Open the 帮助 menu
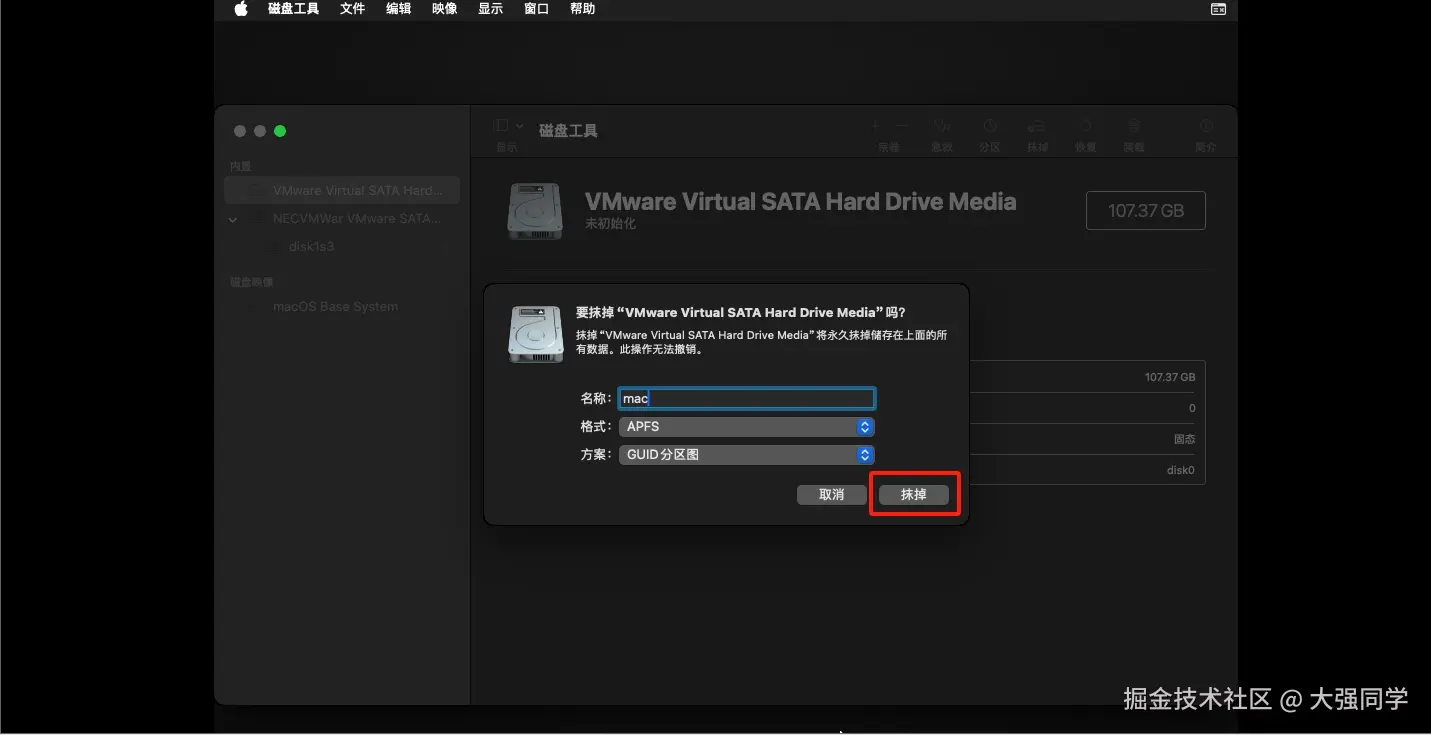 pos(582,9)
